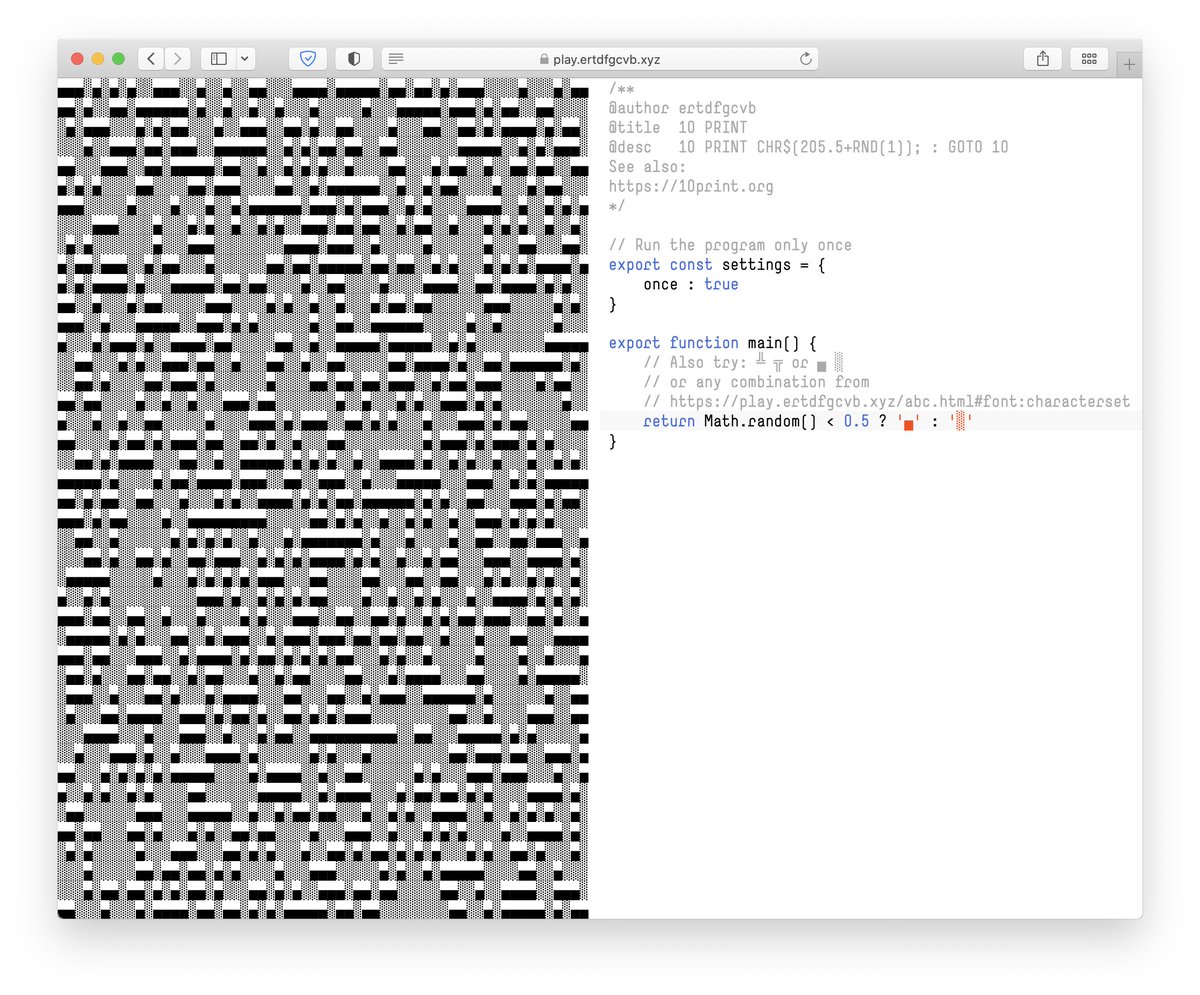This screenshot has width=1200, height=995.
Task: Reload the page with the refresh icon
Action: 806,59
